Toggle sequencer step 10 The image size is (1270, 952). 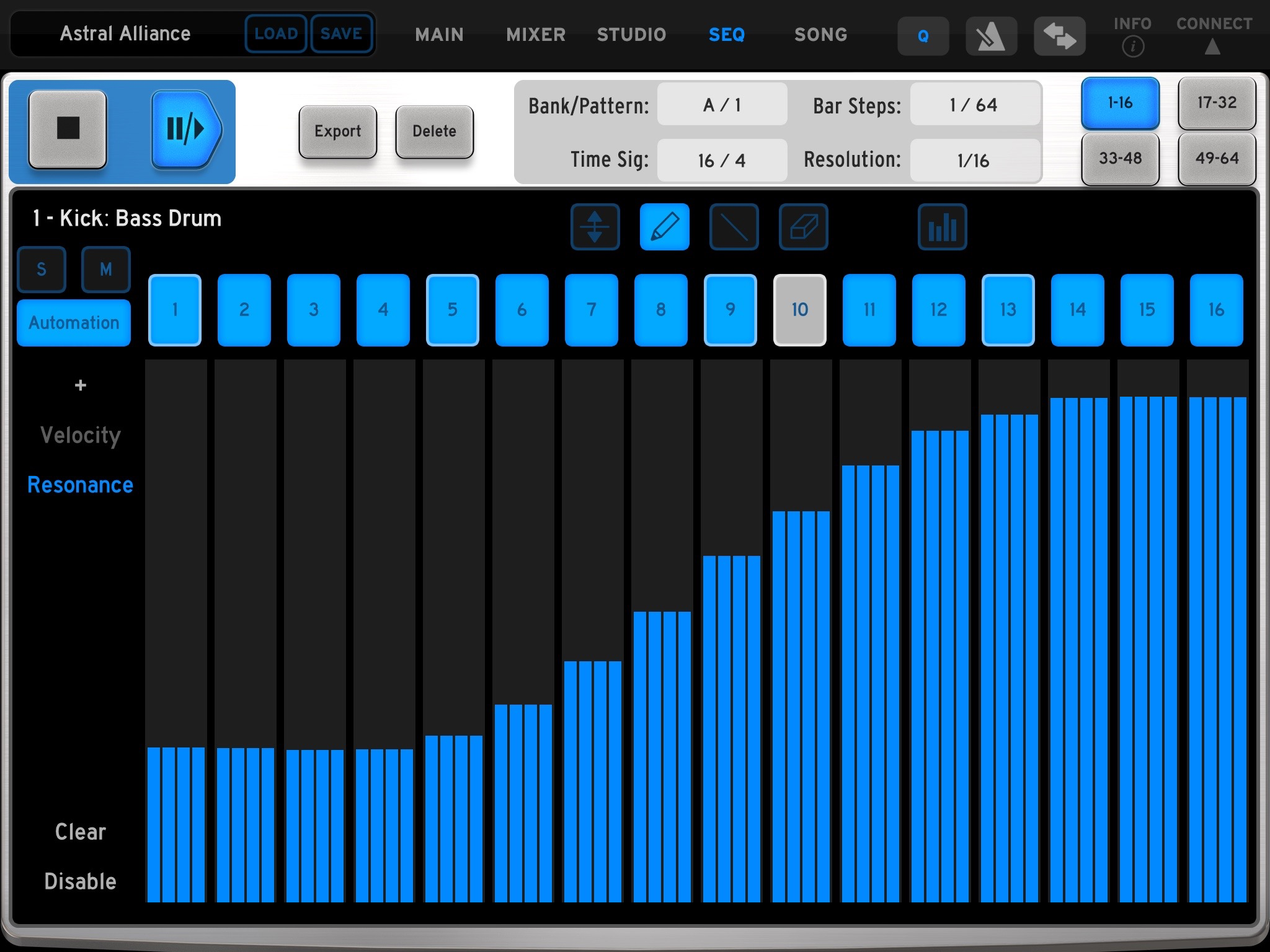click(799, 310)
